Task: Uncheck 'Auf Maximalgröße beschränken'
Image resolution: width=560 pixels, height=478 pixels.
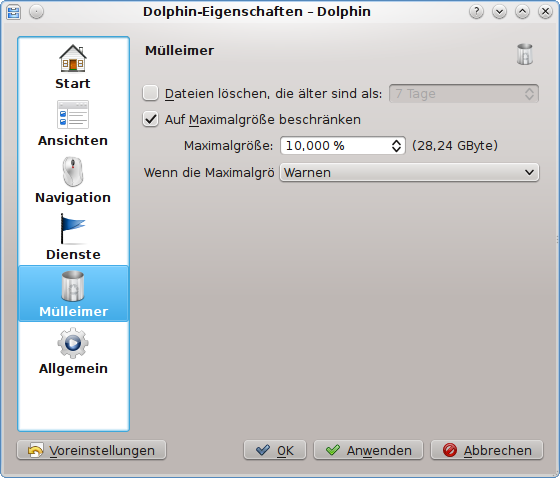Action: click(150, 119)
